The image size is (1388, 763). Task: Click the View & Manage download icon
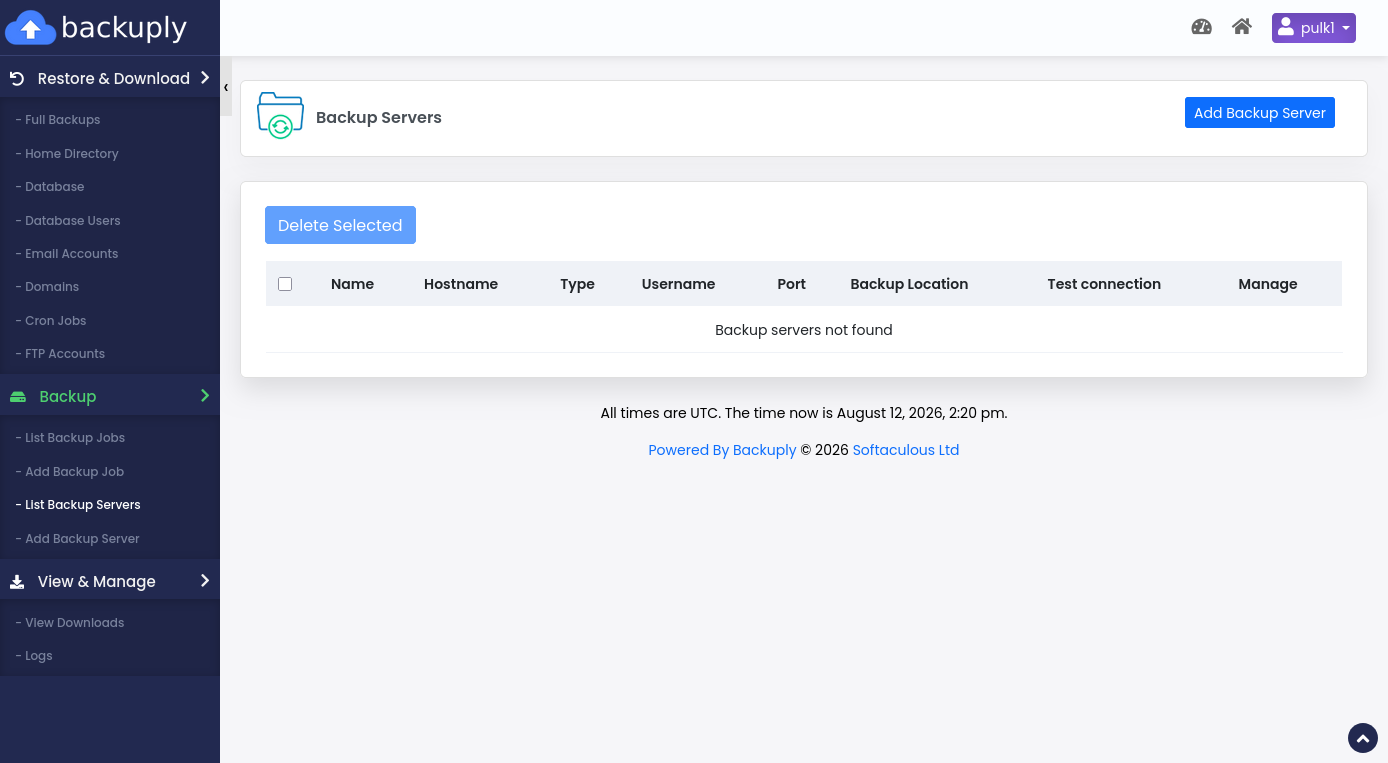click(17, 582)
